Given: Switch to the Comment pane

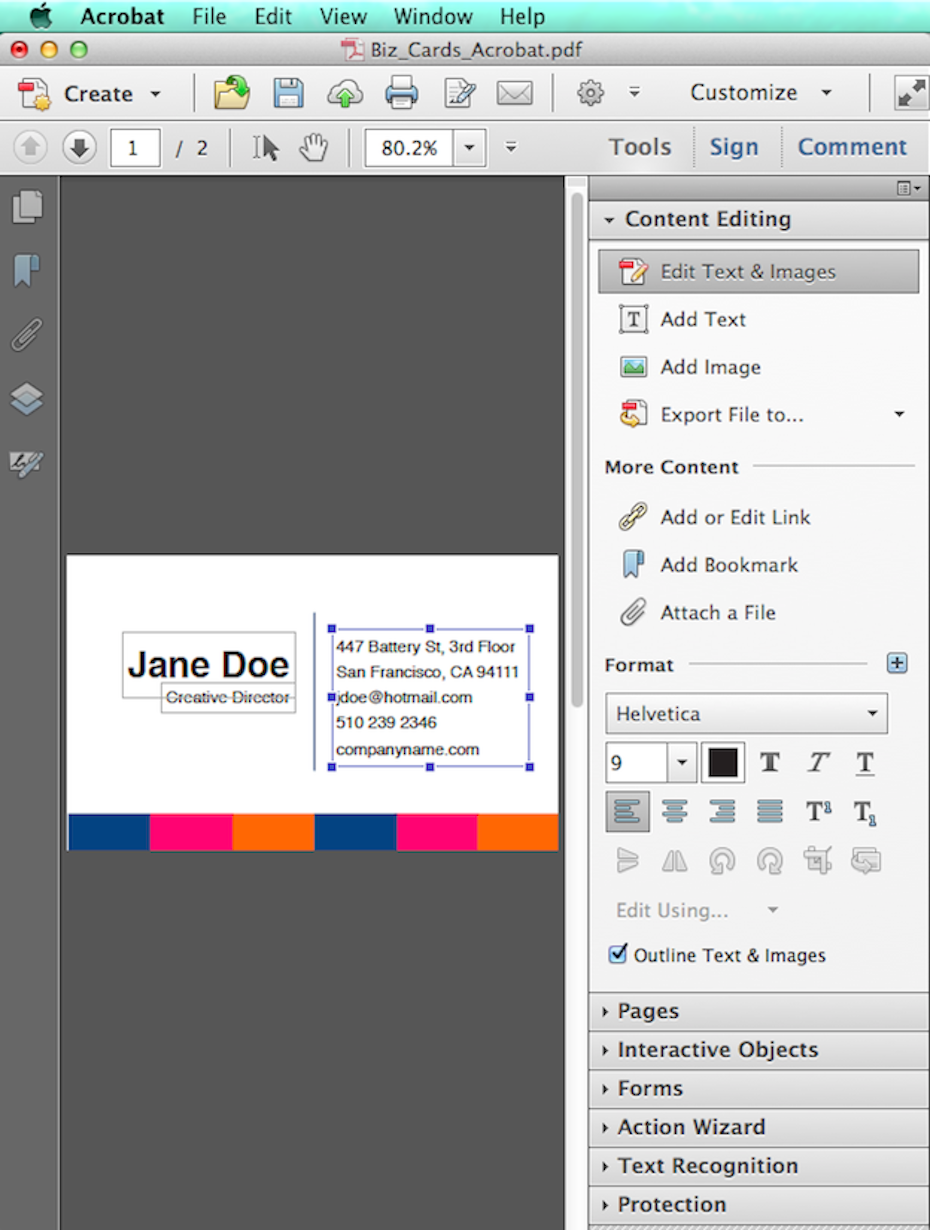Looking at the screenshot, I should (851, 147).
